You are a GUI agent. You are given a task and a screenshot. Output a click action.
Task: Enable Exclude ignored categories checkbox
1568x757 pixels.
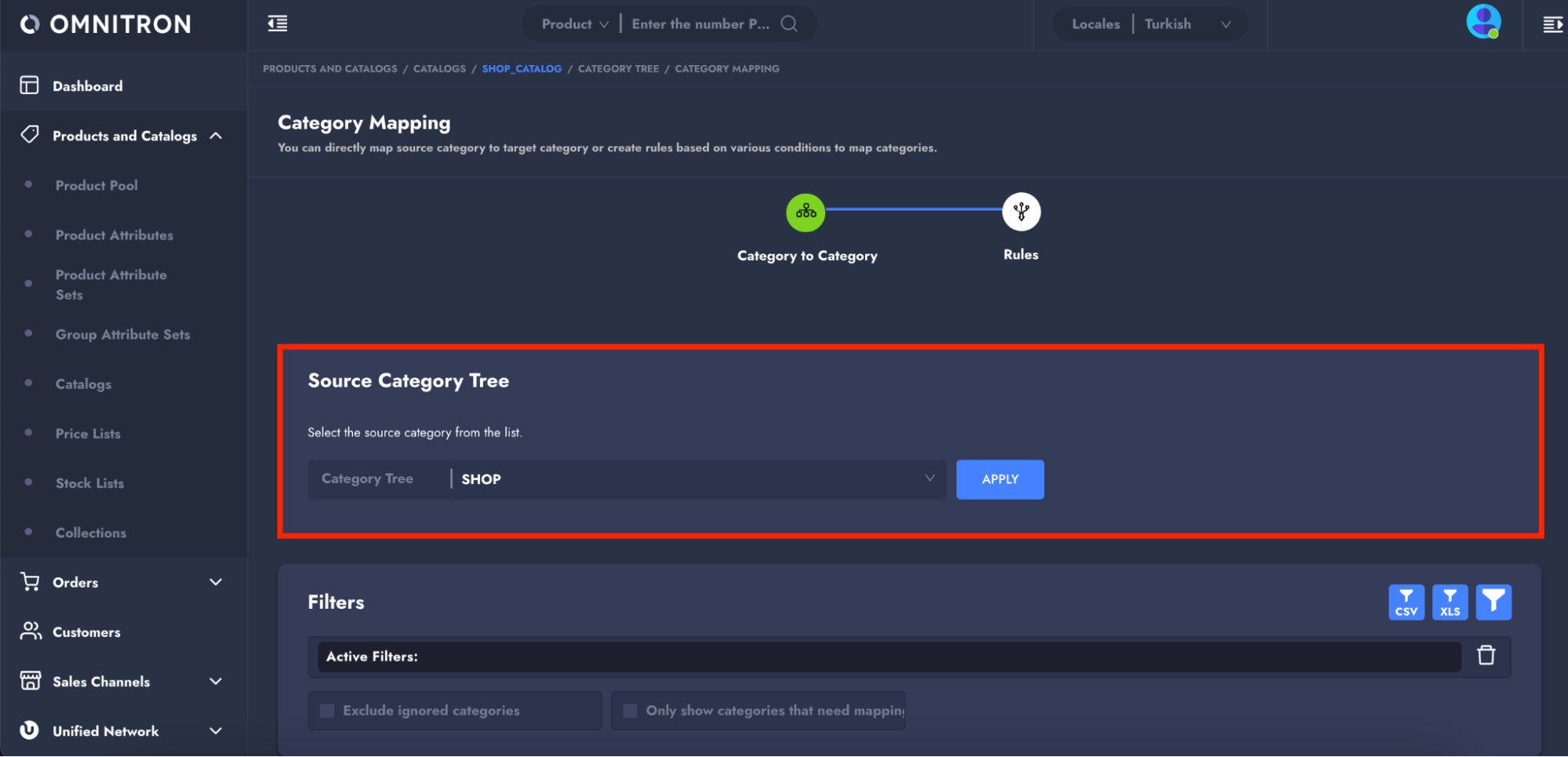[x=328, y=711]
